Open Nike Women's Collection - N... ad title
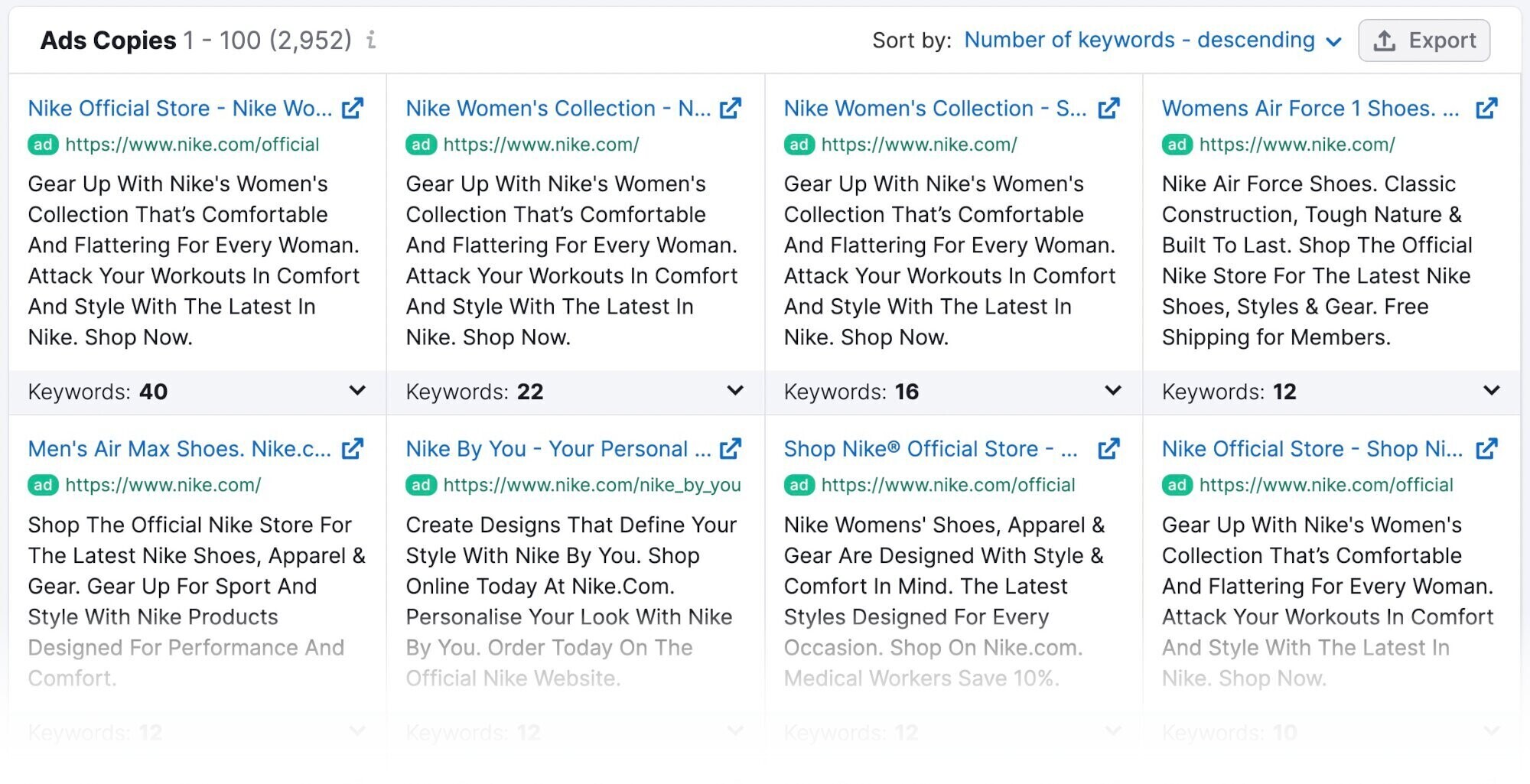1530x784 pixels. 558,109
